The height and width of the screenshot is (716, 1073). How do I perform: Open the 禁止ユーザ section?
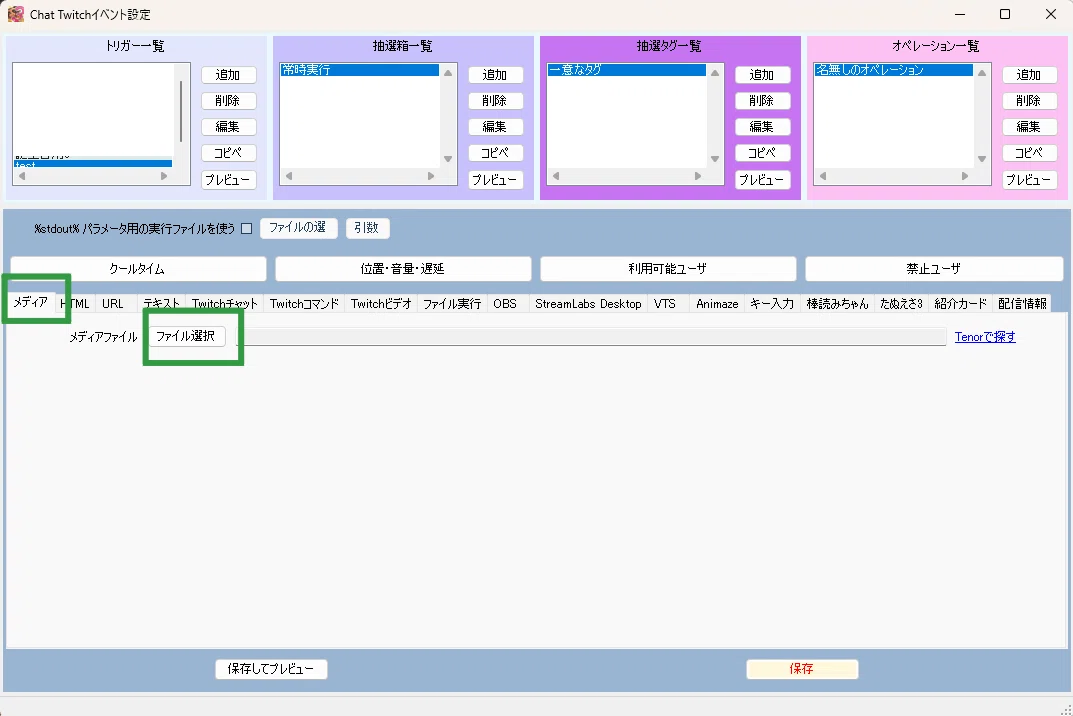point(933,269)
